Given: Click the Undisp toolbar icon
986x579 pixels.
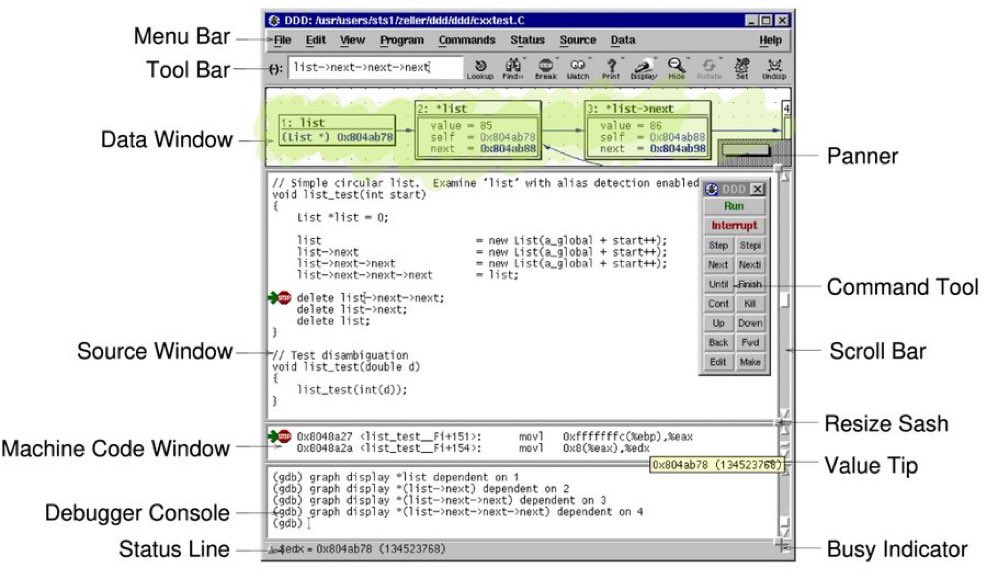Looking at the screenshot, I should [774, 68].
